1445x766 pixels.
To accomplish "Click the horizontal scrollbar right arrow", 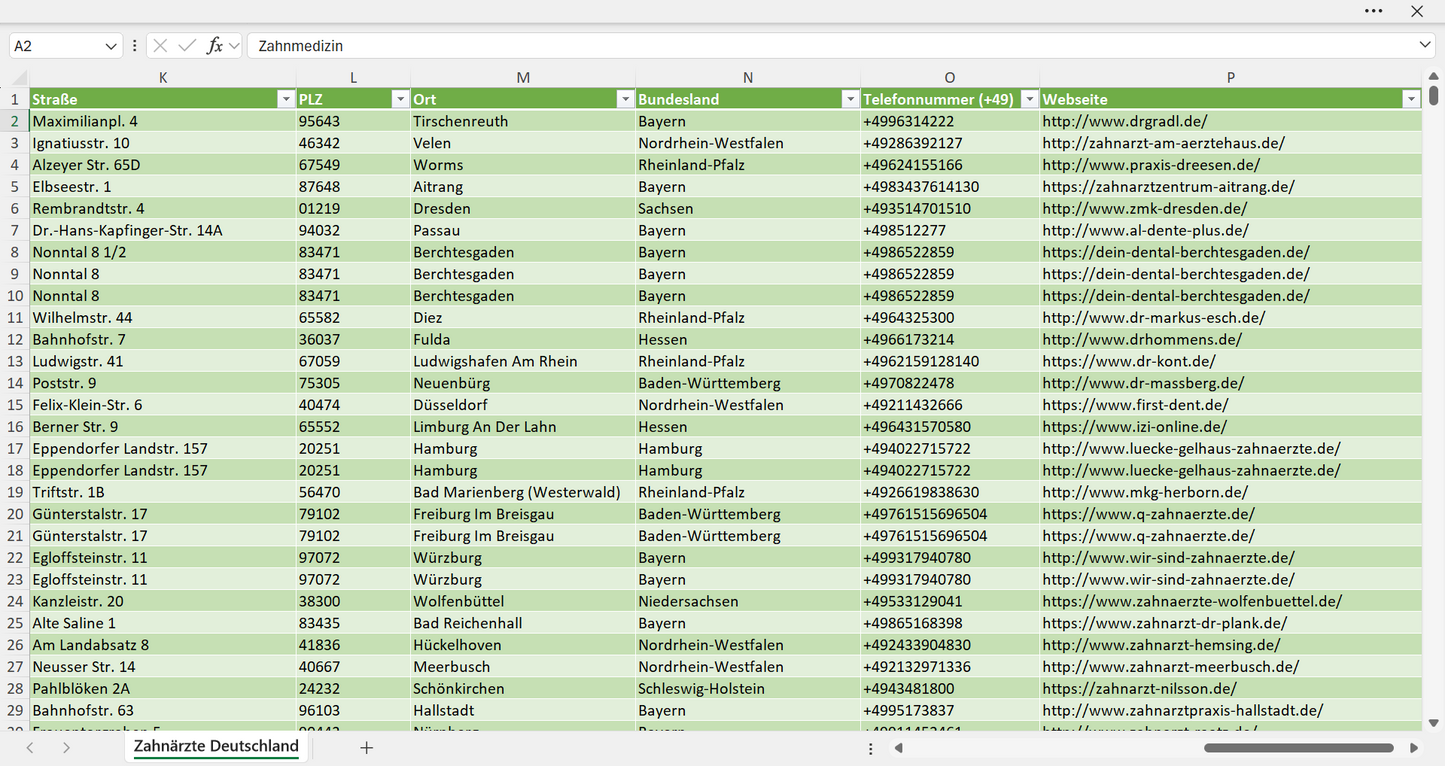I will coord(1414,747).
